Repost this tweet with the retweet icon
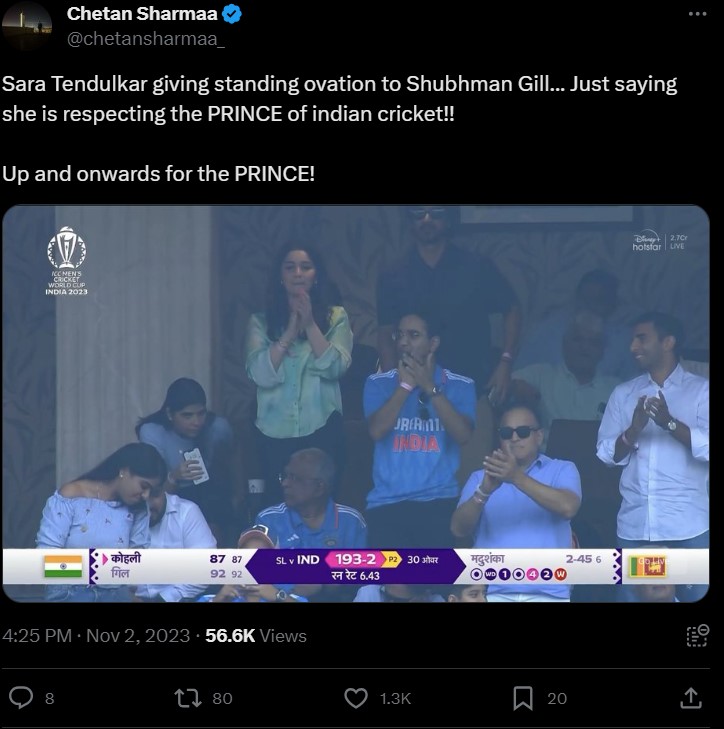Image resolution: width=724 pixels, height=729 pixels. [x=187, y=698]
